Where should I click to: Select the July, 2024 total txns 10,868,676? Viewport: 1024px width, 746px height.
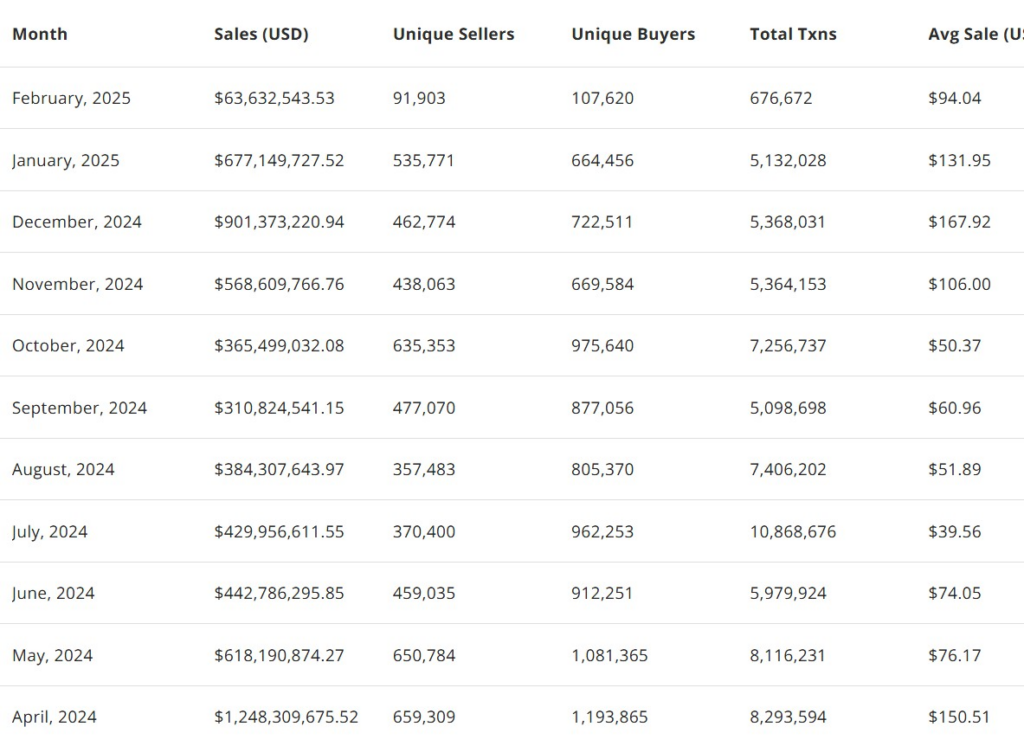(793, 531)
